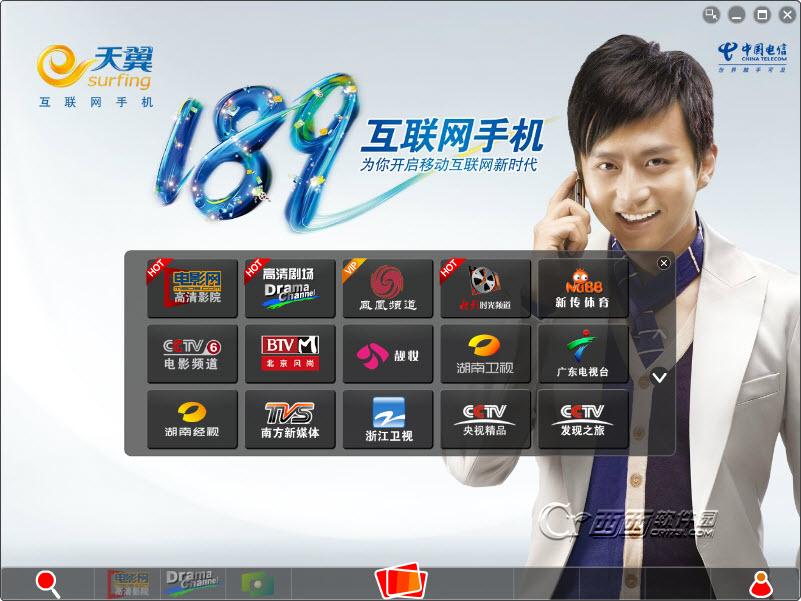The width and height of the screenshot is (801, 601).
Task: Click the red stacked cards icon
Action: pyautogui.click(x=400, y=582)
